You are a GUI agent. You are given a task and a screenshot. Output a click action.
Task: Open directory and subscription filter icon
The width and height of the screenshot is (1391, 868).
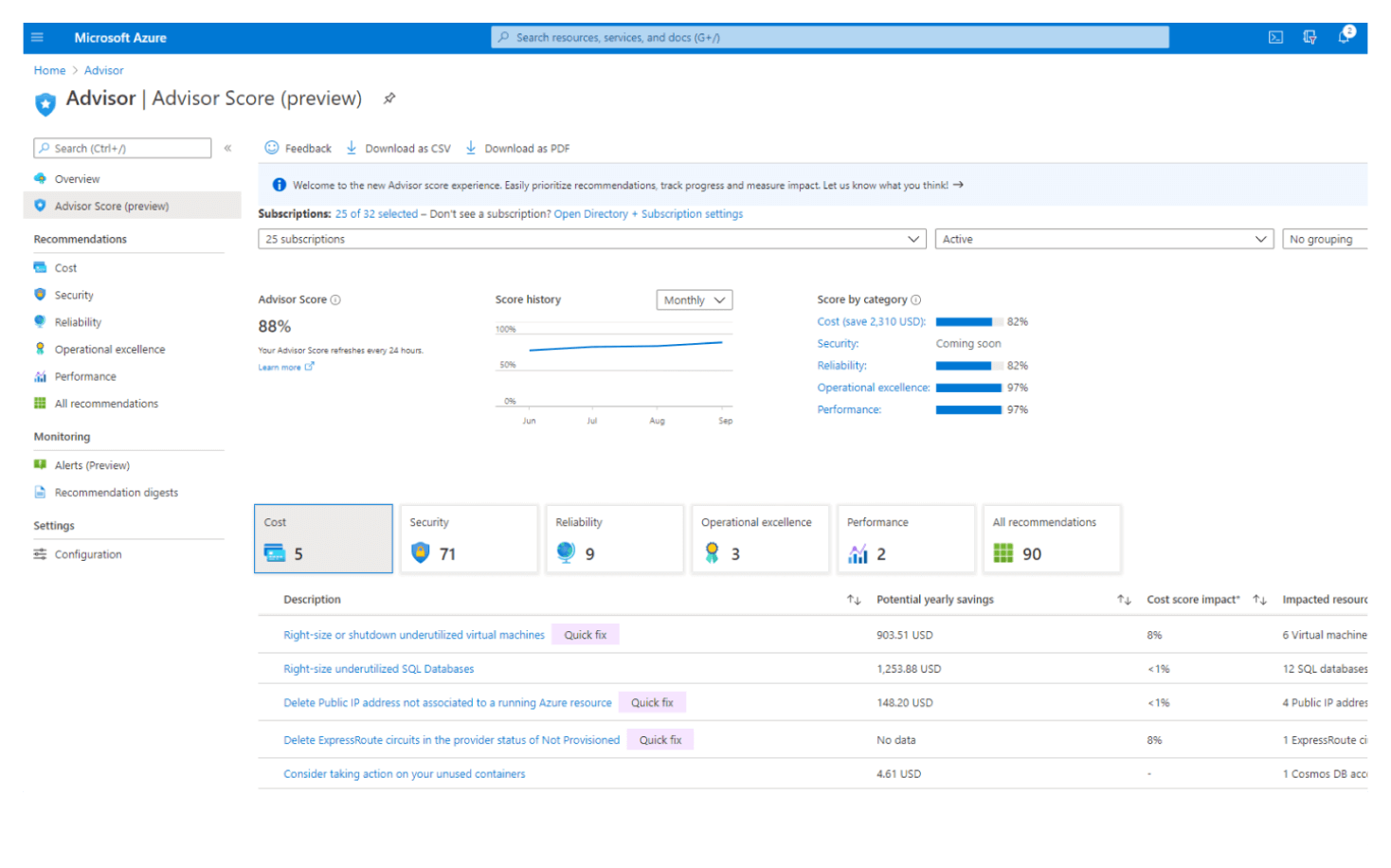point(1310,38)
